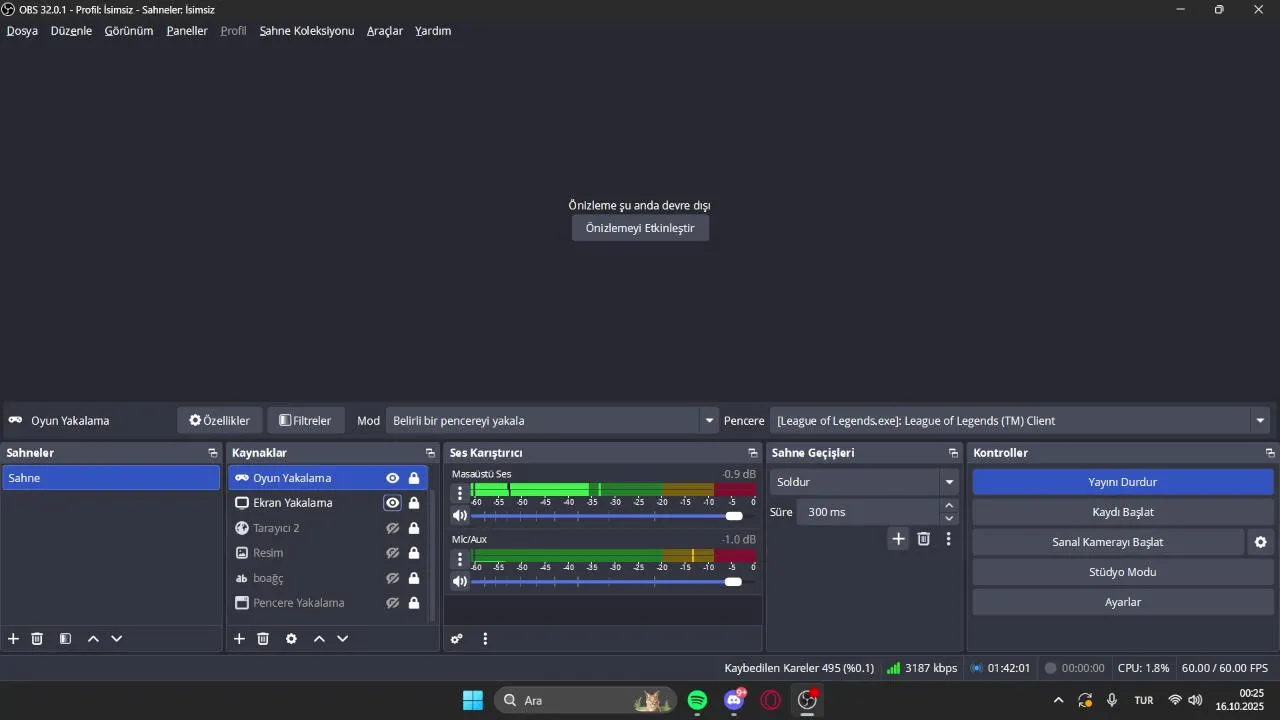Remove selected scene using trash icon in Sahneler

coord(37,639)
